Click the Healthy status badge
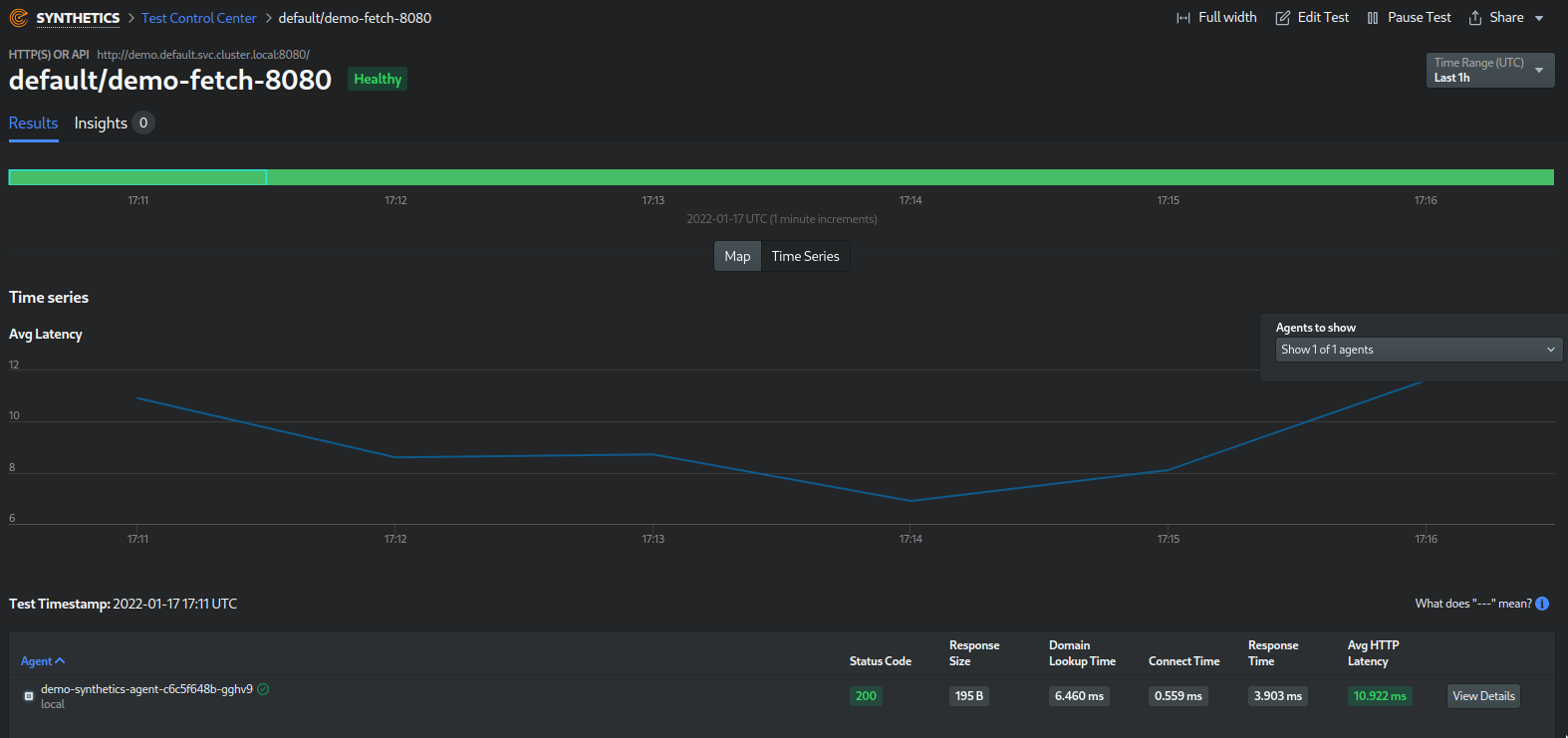 [x=378, y=79]
